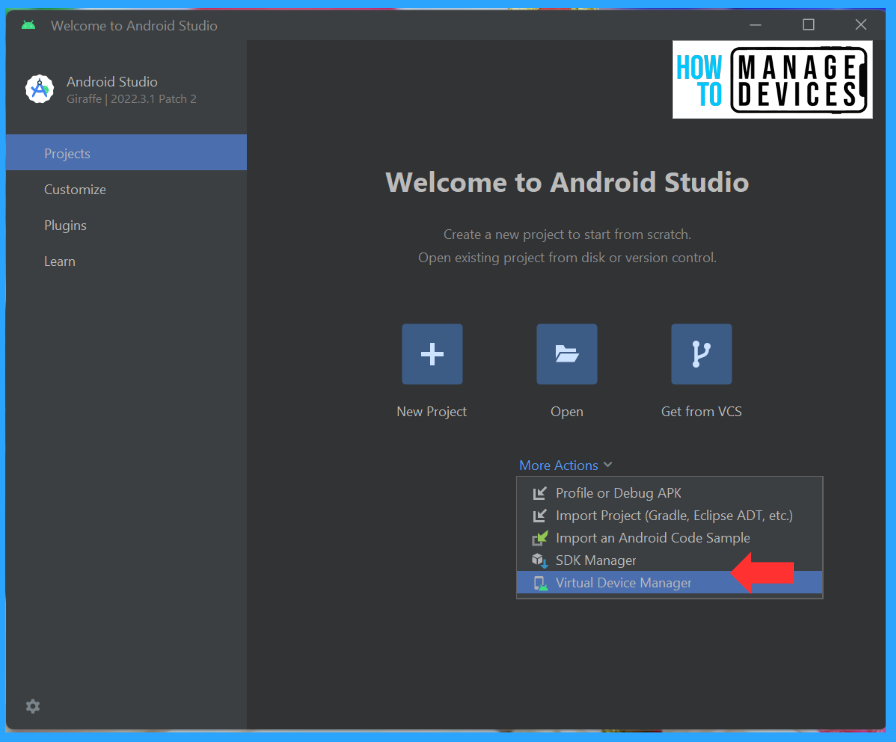Screen dimensions: 896x742
Task: Click the Virtual Device Manager phone icon
Action: click(x=539, y=583)
